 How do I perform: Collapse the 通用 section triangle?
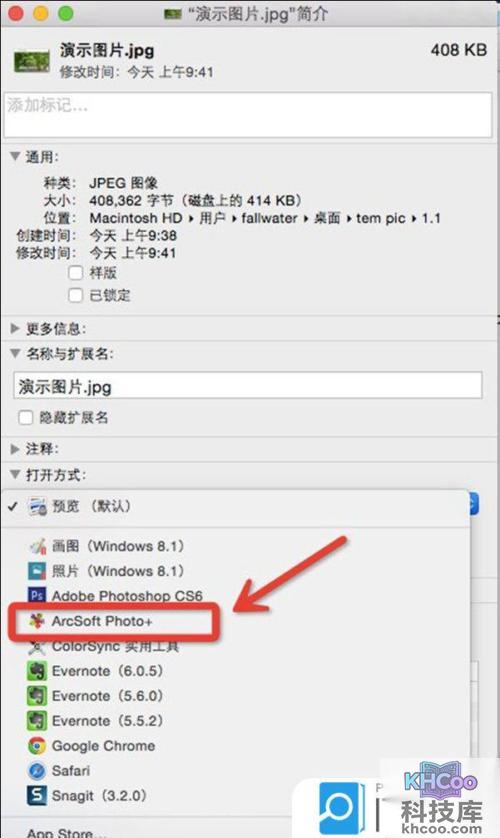coord(15,156)
